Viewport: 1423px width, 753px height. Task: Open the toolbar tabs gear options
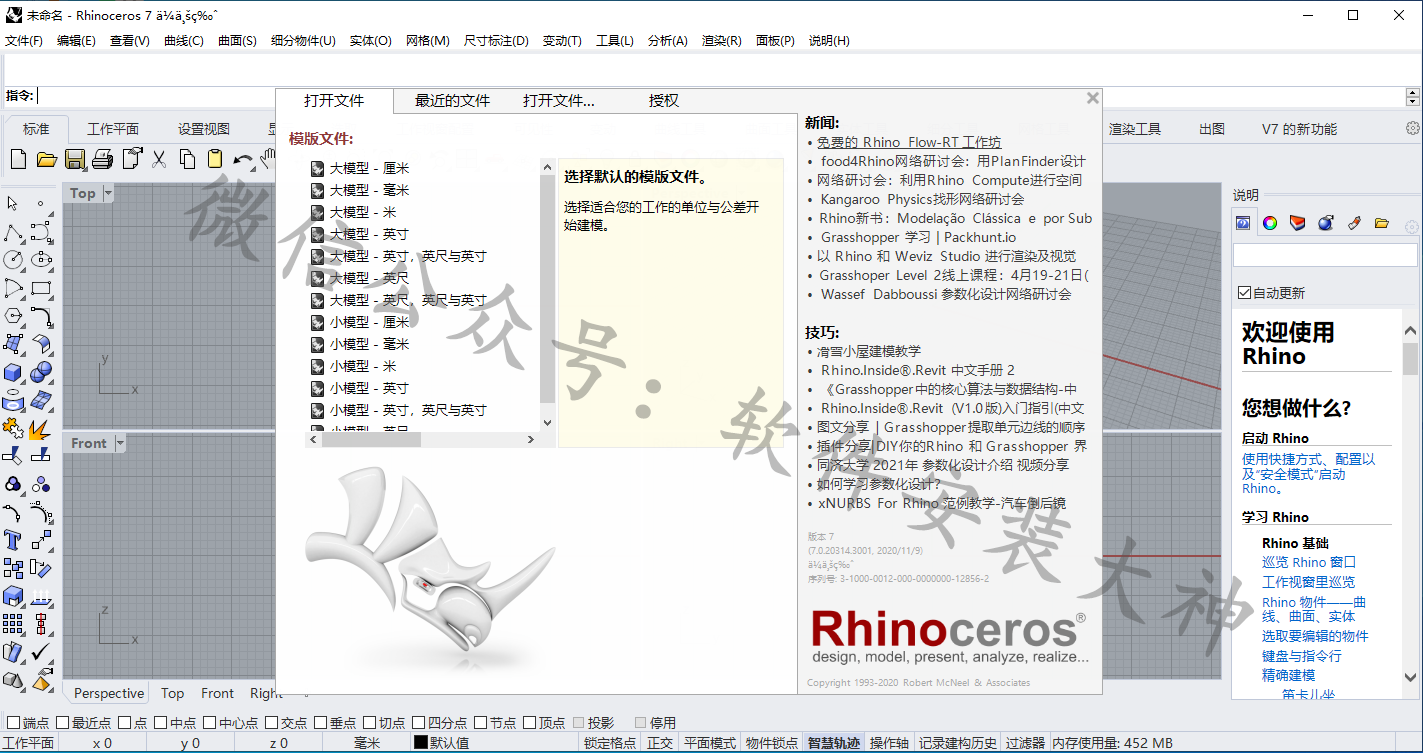[x=1412, y=128]
